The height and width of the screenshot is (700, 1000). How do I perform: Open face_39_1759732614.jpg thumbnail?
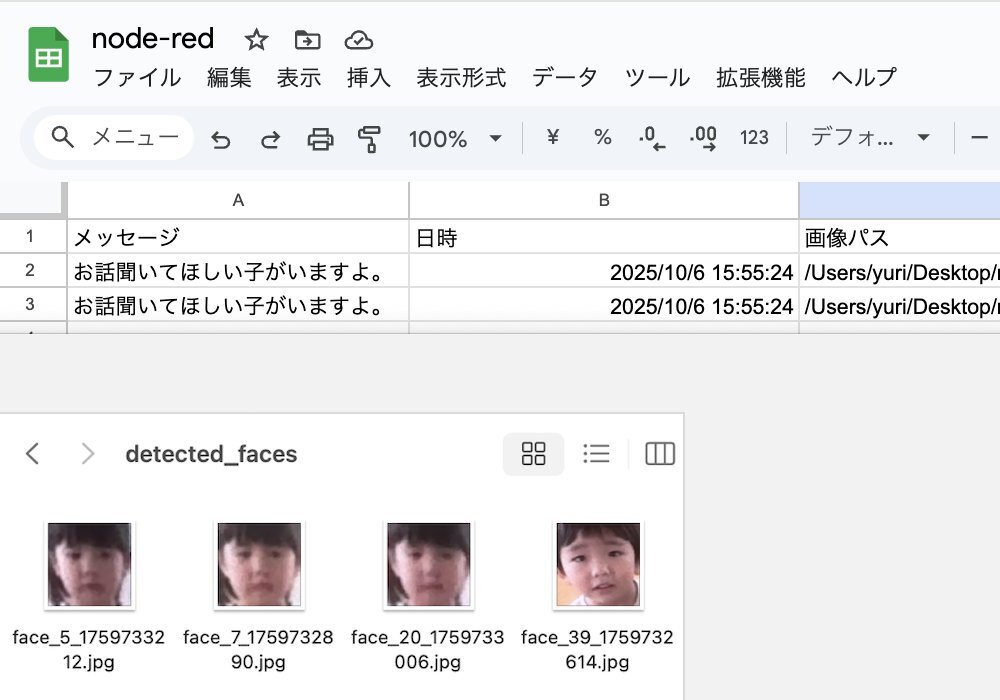click(x=597, y=564)
